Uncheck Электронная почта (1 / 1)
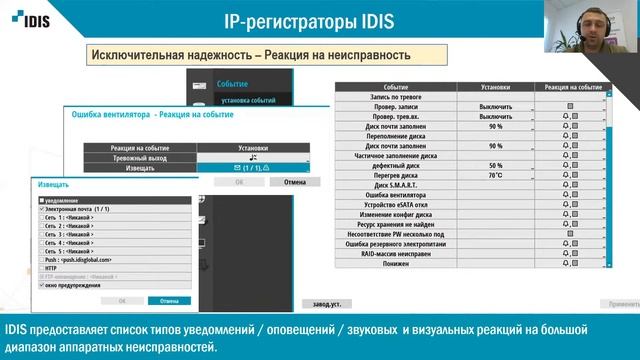 tap(42, 209)
